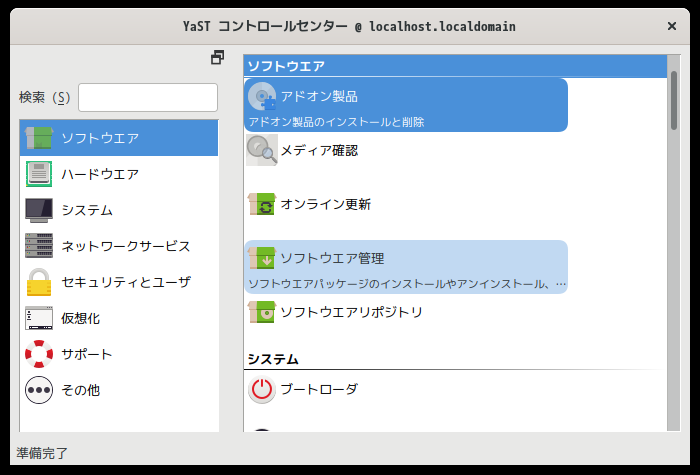The image size is (700, 475).
Task: Open the ブートローダ power icon
Action: 262,389
